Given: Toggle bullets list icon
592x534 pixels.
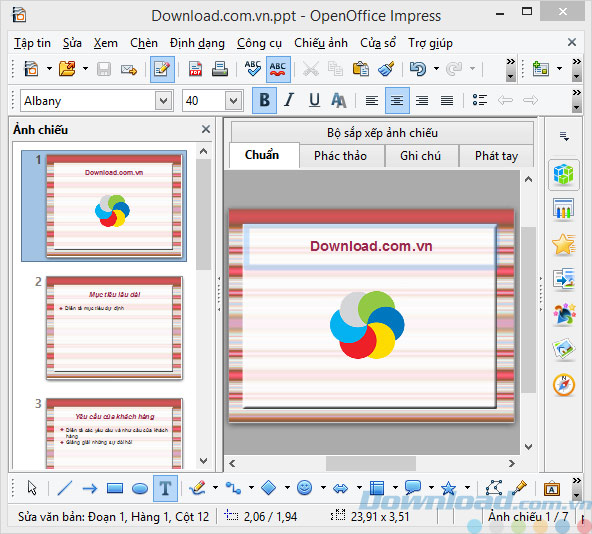Looking at the screenshot, I should pyautogui.click(x=480, y=100).
